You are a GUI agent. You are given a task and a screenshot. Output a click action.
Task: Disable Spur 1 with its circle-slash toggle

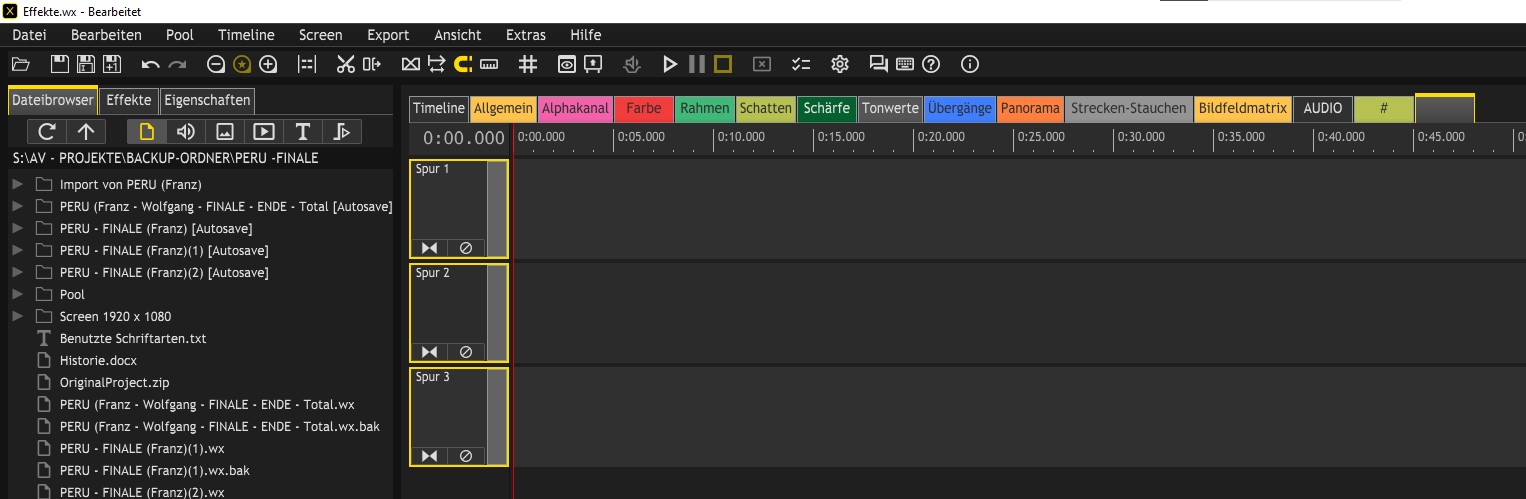465,247
